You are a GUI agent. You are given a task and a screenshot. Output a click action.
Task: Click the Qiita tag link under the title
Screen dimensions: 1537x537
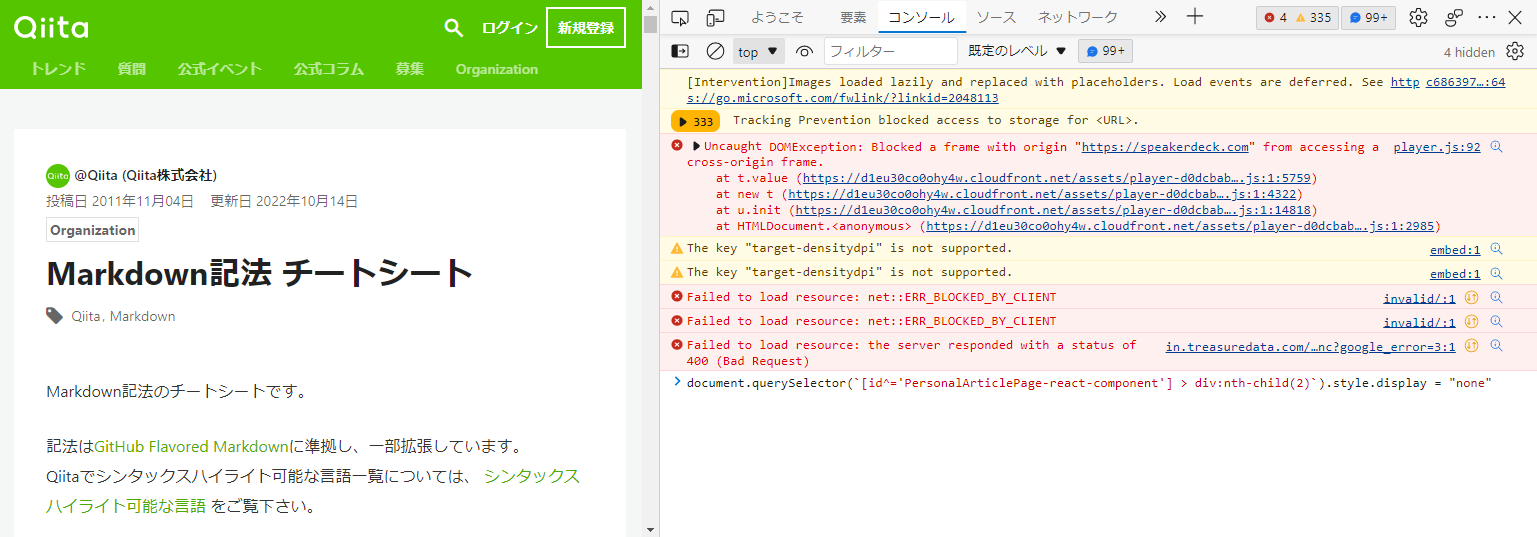(x=86, y=316)
